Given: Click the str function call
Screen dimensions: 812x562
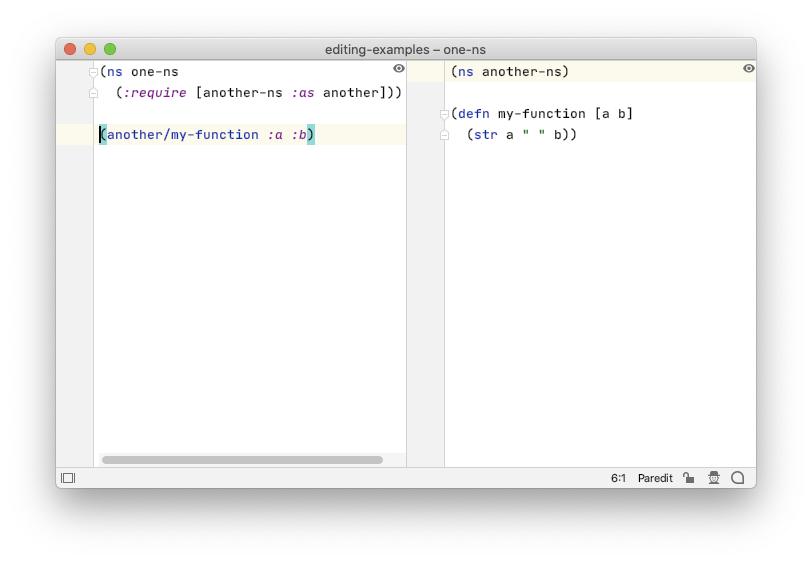Looking at the screenshot, I should 486,135.
